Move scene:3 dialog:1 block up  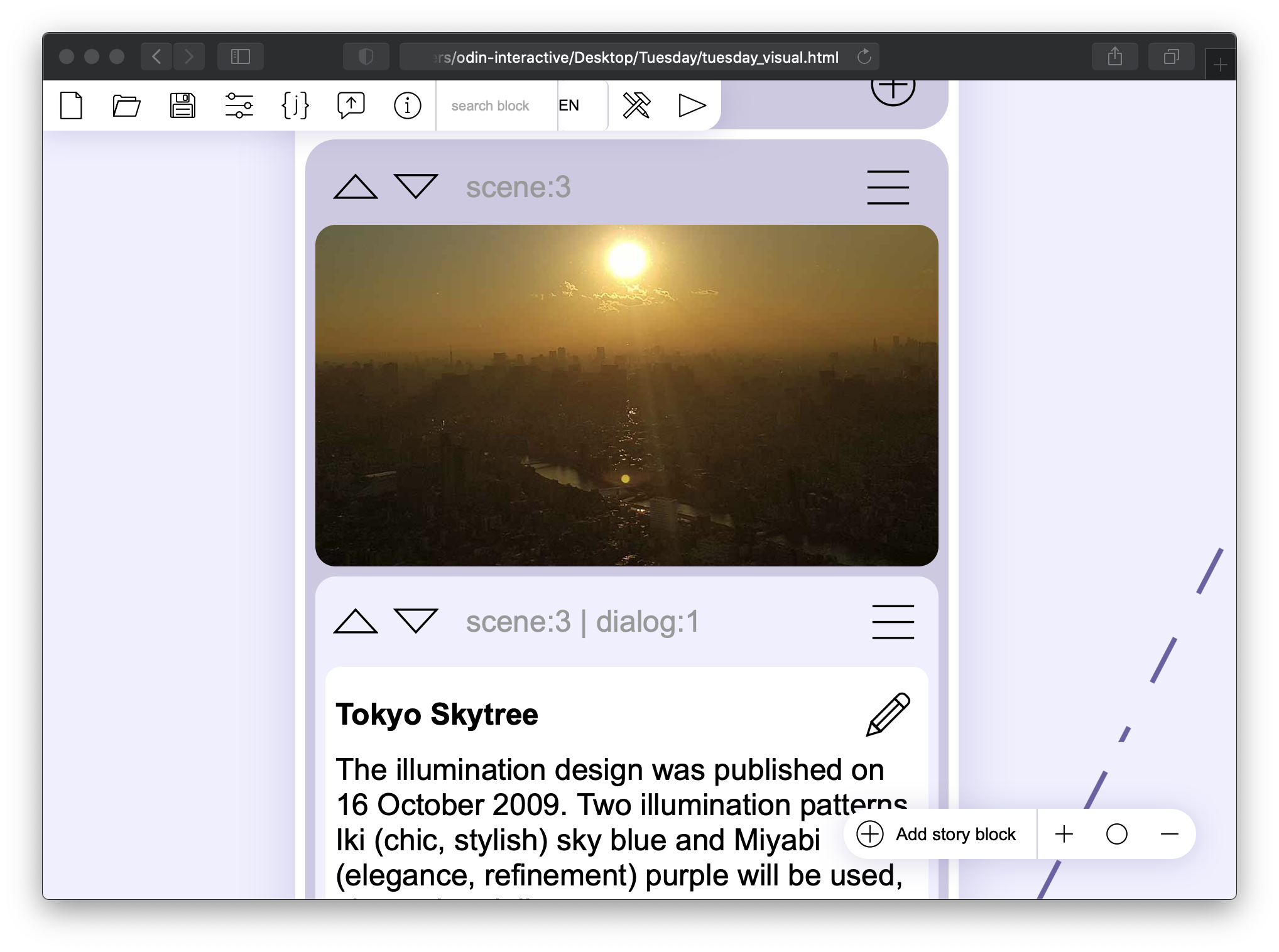click(x=356, y=621)
